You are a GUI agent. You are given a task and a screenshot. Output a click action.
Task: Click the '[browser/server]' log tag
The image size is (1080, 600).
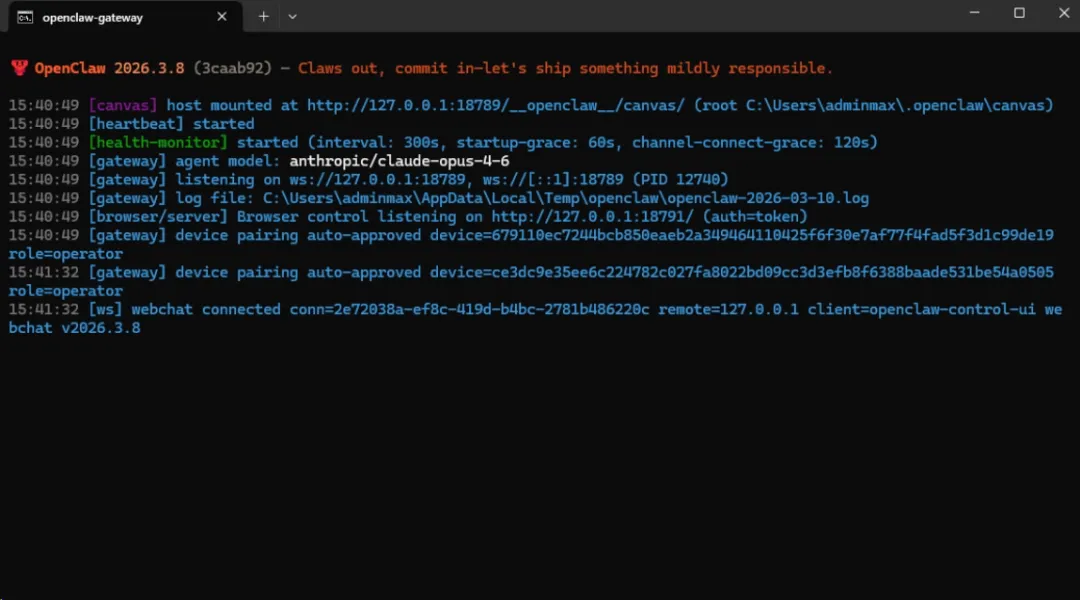click(x=158, y=217)
